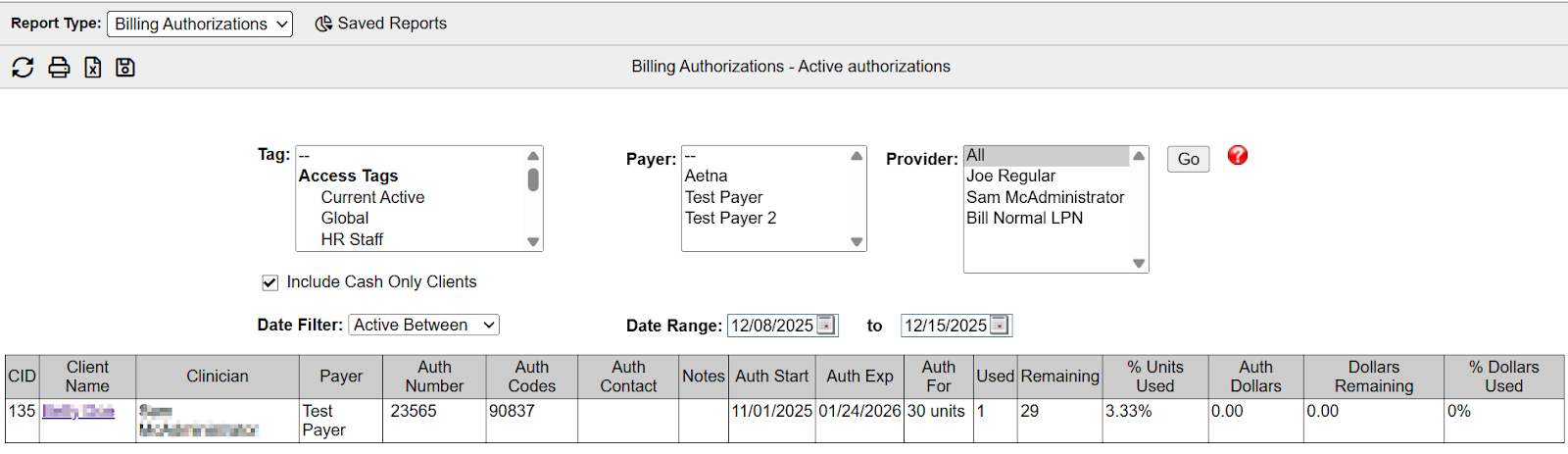Open the Saved Reports link
1568x454 pixels.
(x=381, y=24)
